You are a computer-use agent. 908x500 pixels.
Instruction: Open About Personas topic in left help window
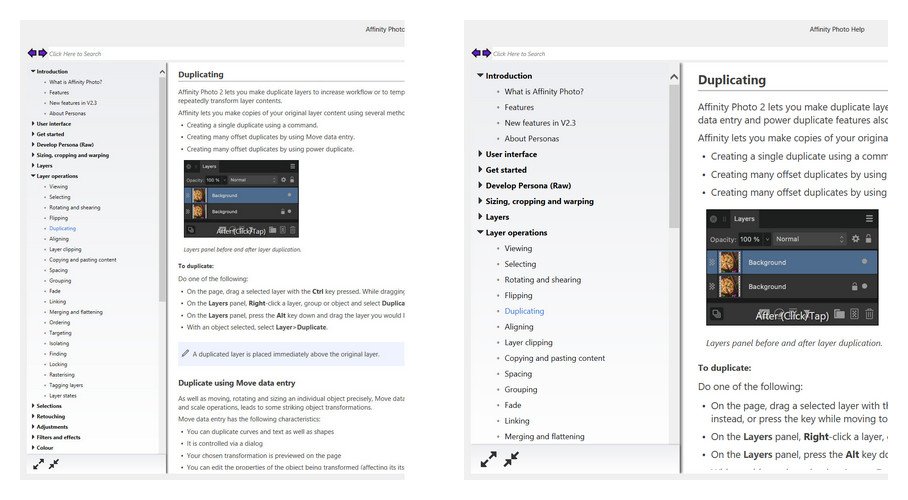coord(67,113)
